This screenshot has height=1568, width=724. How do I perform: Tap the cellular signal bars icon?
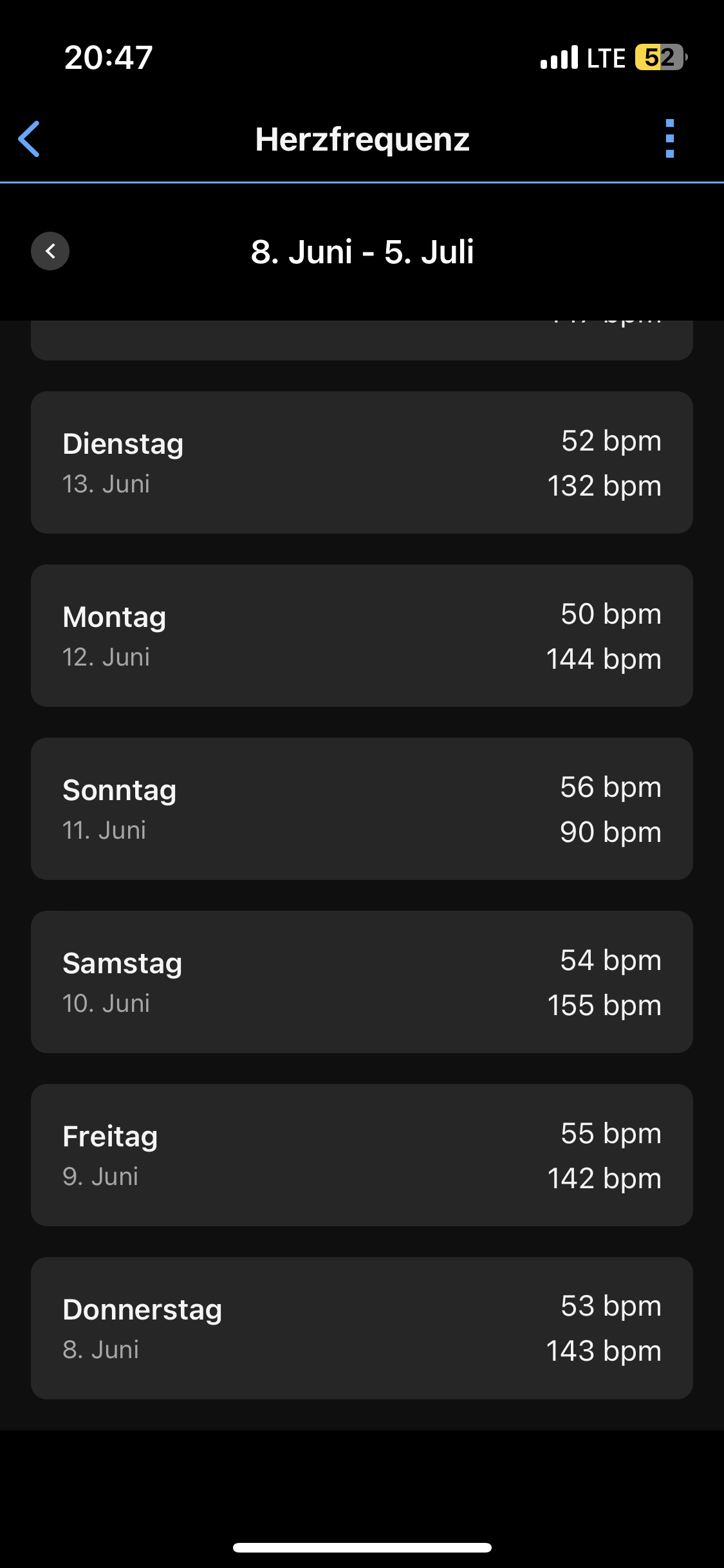point(559,57)
